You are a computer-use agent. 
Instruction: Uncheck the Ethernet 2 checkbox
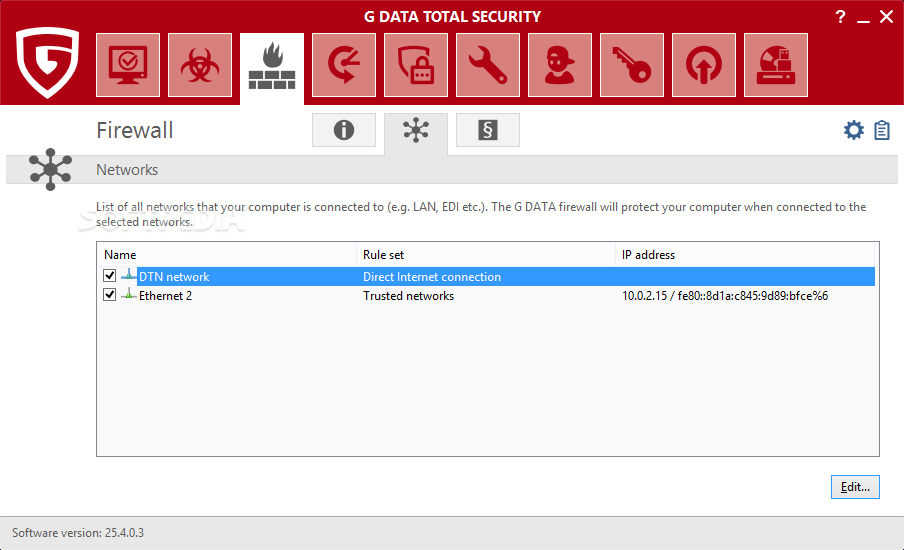pos(110,295)
